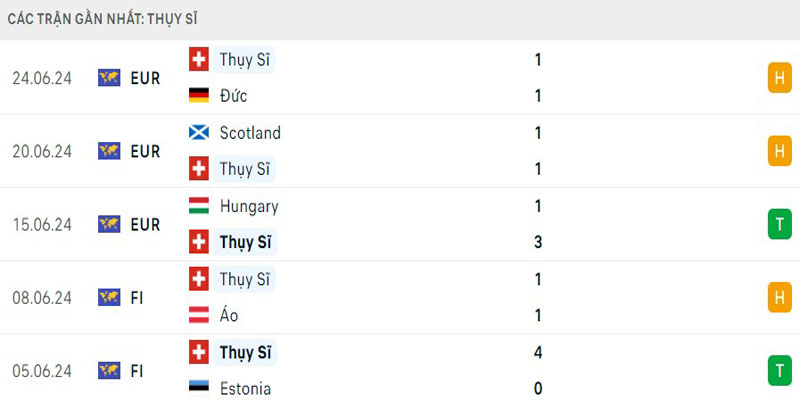The width and height of the screenshot is (800, 400).
Task: Click the orange H badge for Đức match
Action: pos(780,78)
